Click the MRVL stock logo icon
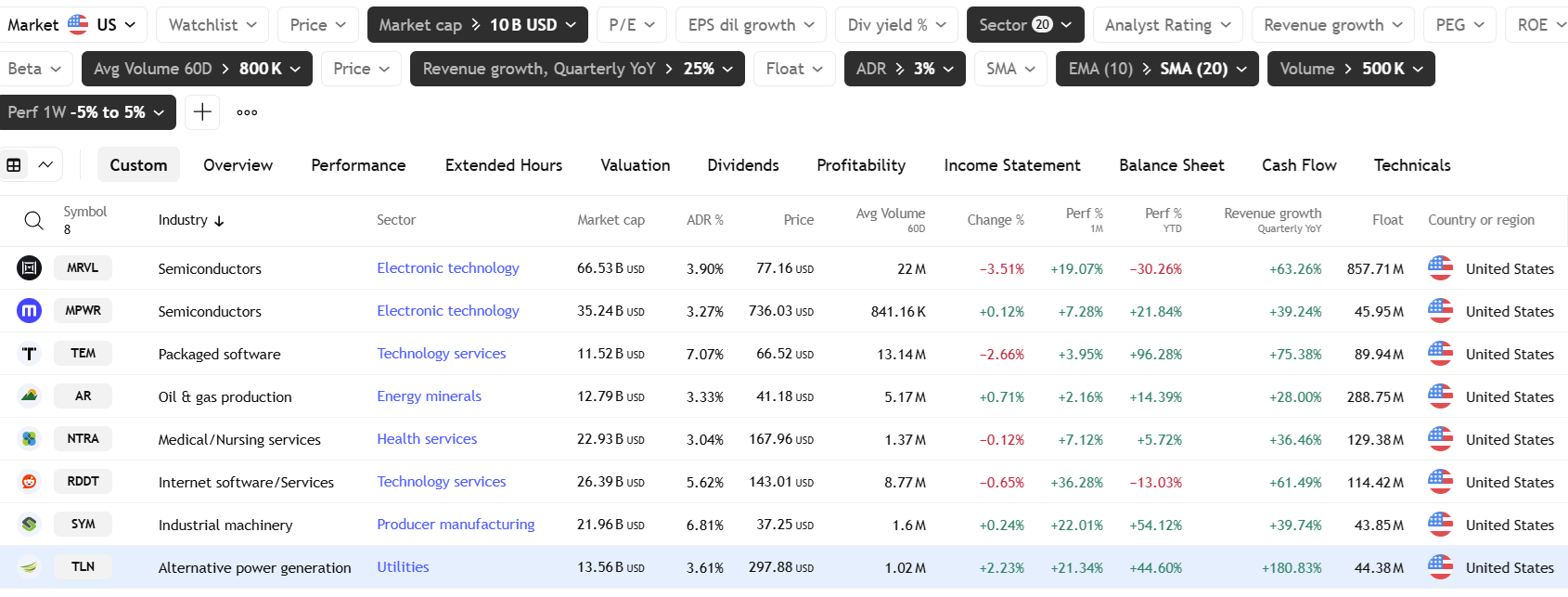The width and height of the screenshot is (1568, 597). [30, 268]
